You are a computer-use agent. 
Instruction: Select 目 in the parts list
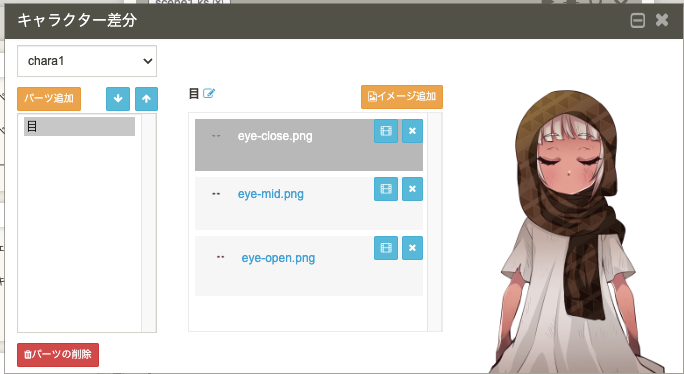point(79,127)
